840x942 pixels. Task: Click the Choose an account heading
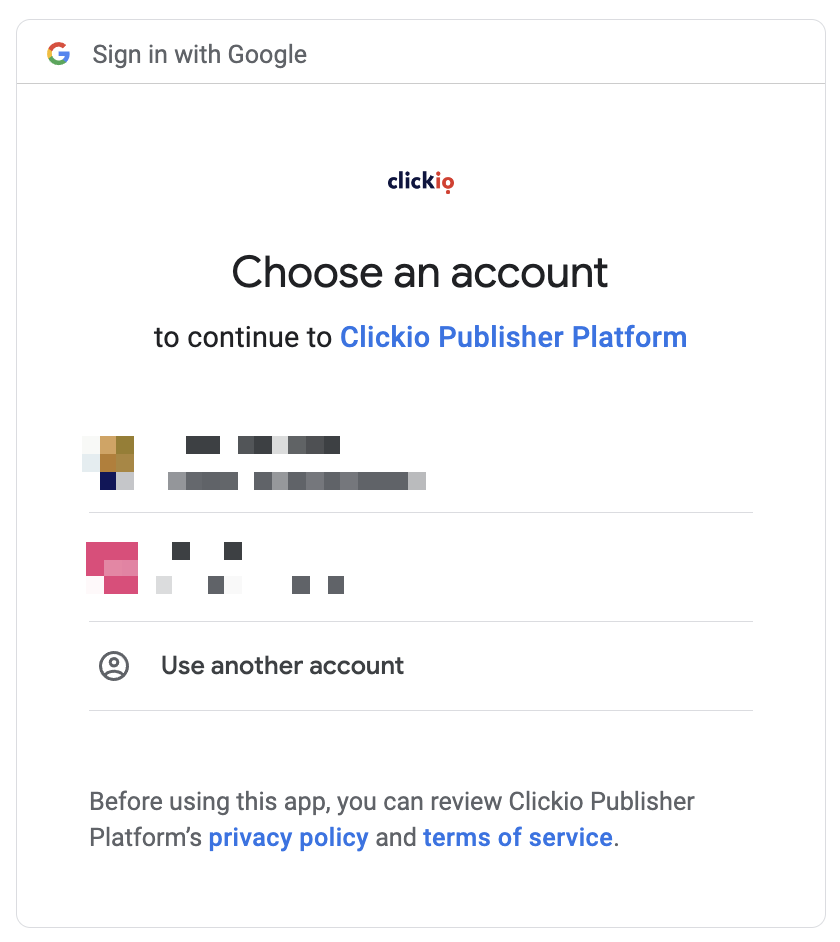(x=420, y=273)
